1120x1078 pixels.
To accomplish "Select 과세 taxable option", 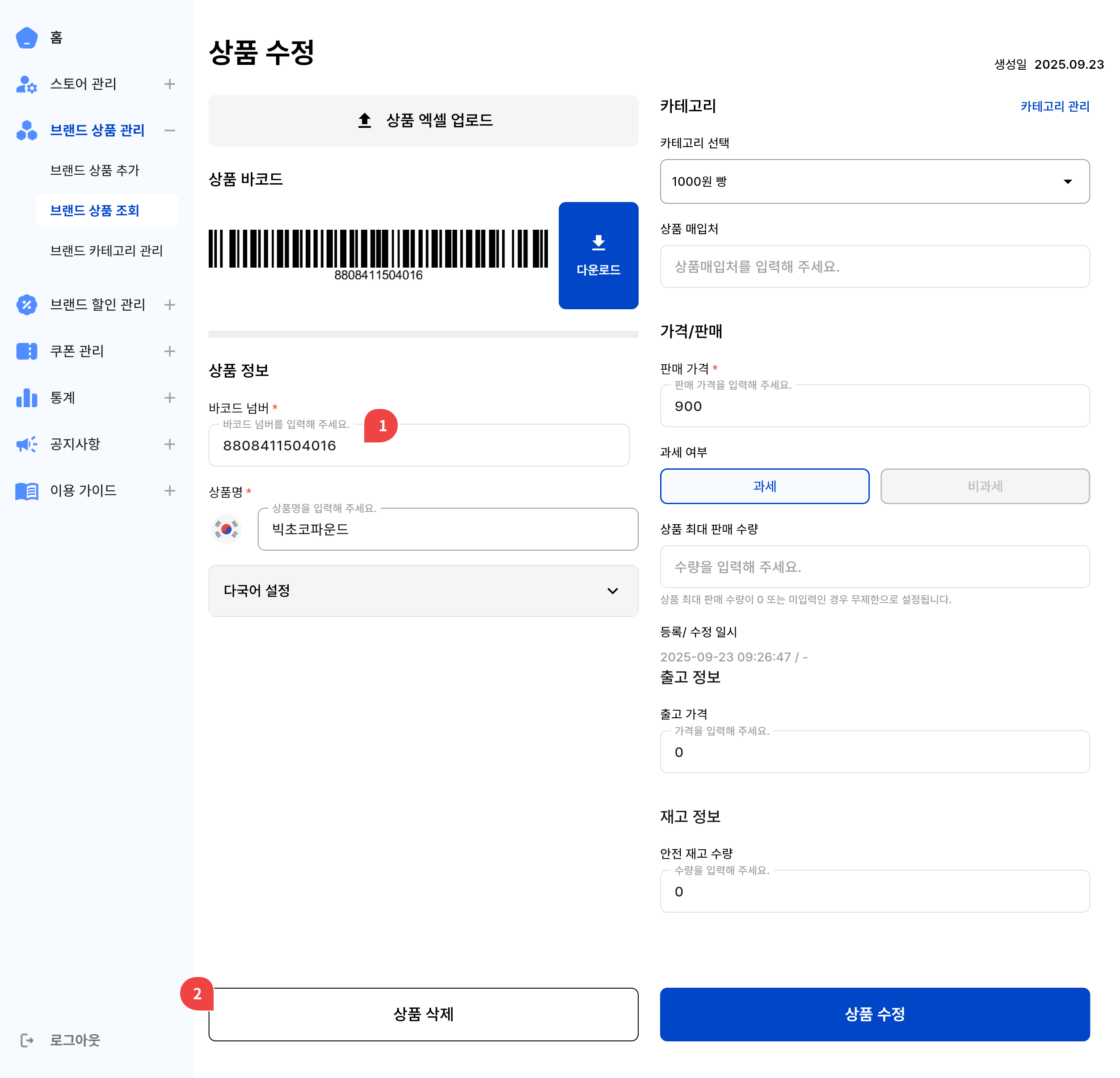I will tap(765, 486).
